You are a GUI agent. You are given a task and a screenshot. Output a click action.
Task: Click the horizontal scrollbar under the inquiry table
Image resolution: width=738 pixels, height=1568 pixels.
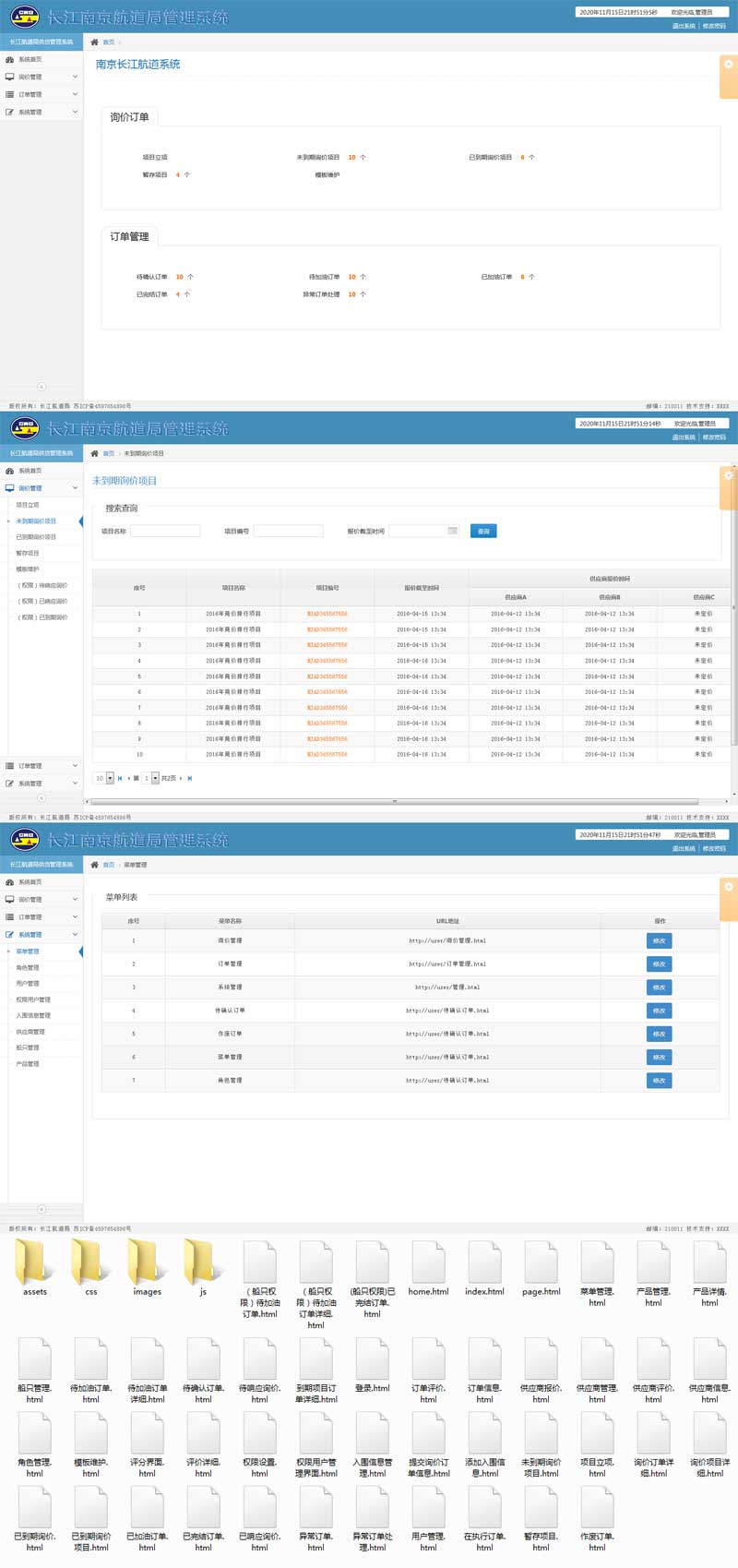tap(395, 801)
